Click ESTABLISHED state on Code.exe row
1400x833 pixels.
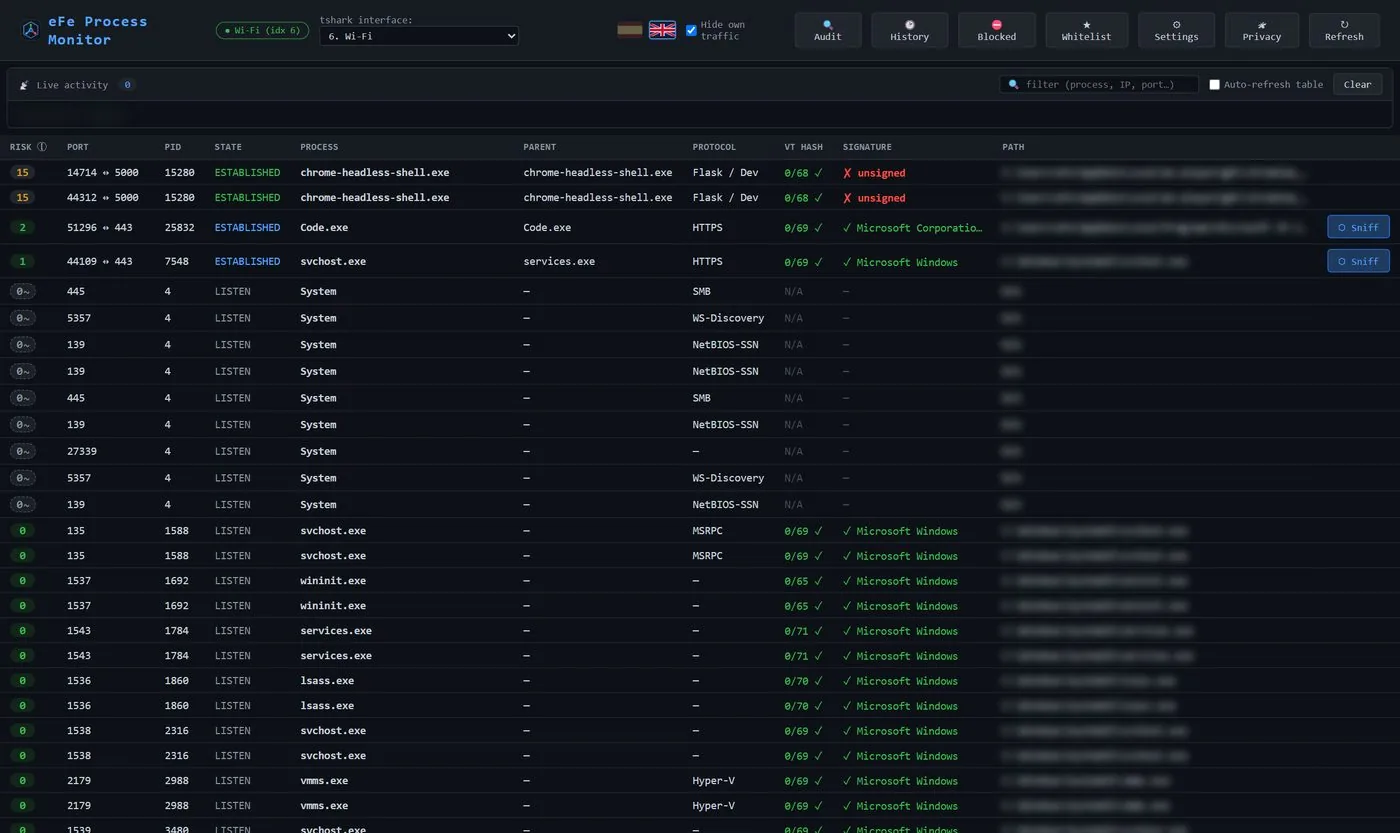pos(247,228)
